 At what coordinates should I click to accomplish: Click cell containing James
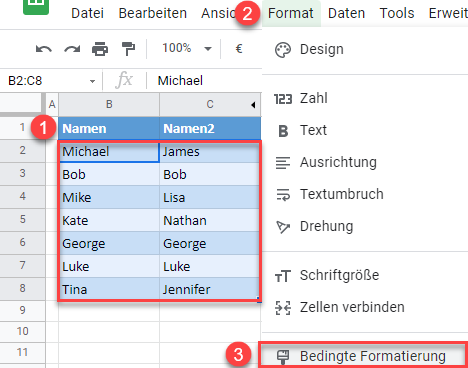[209, 152]
